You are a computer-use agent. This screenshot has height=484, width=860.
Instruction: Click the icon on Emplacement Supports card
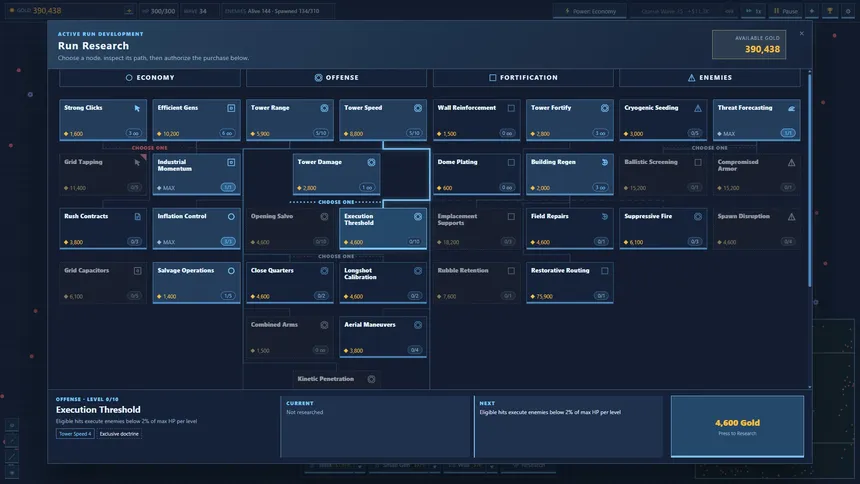tap(511, 217)
